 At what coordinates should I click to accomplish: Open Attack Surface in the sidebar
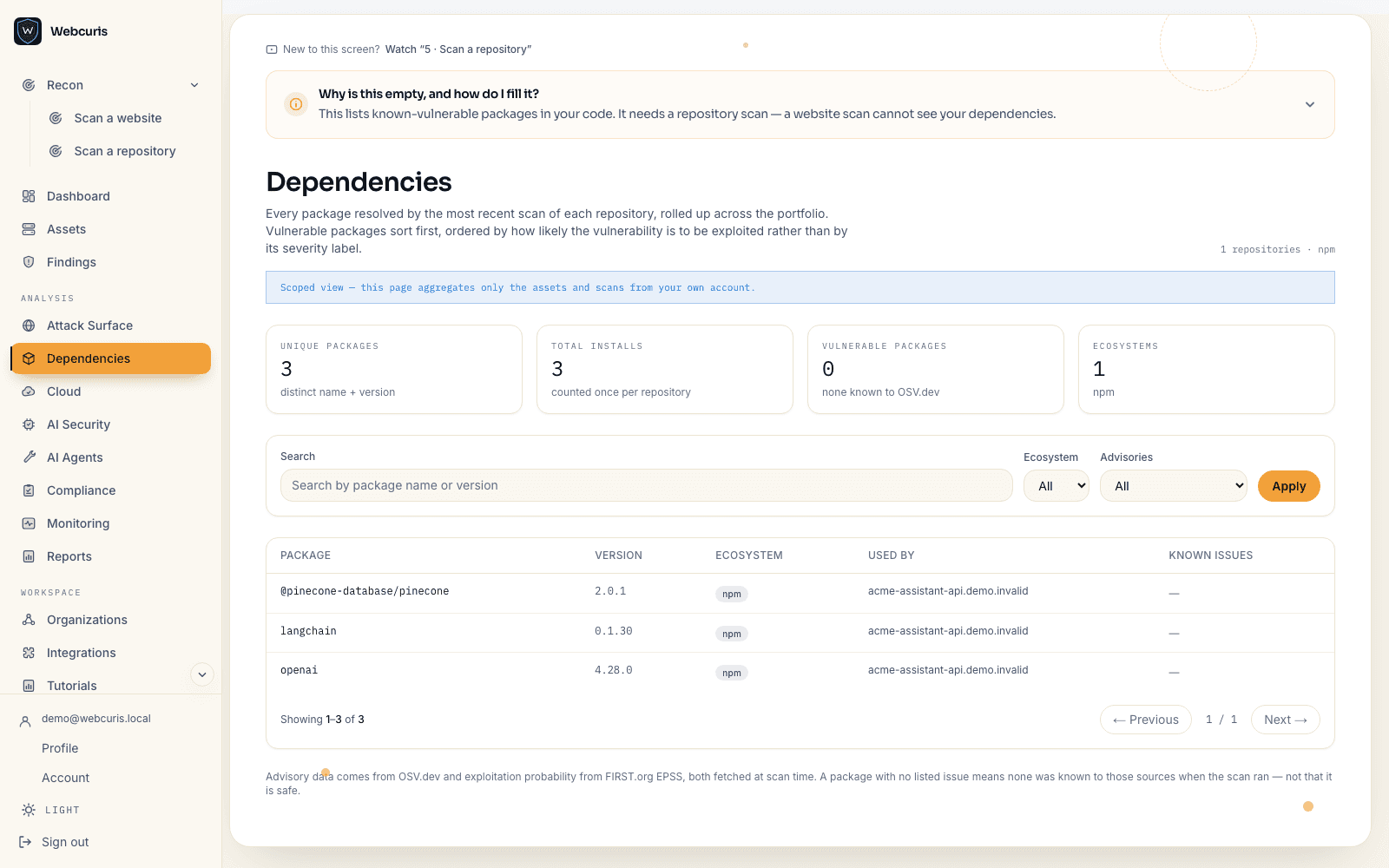tap(110, 325)
